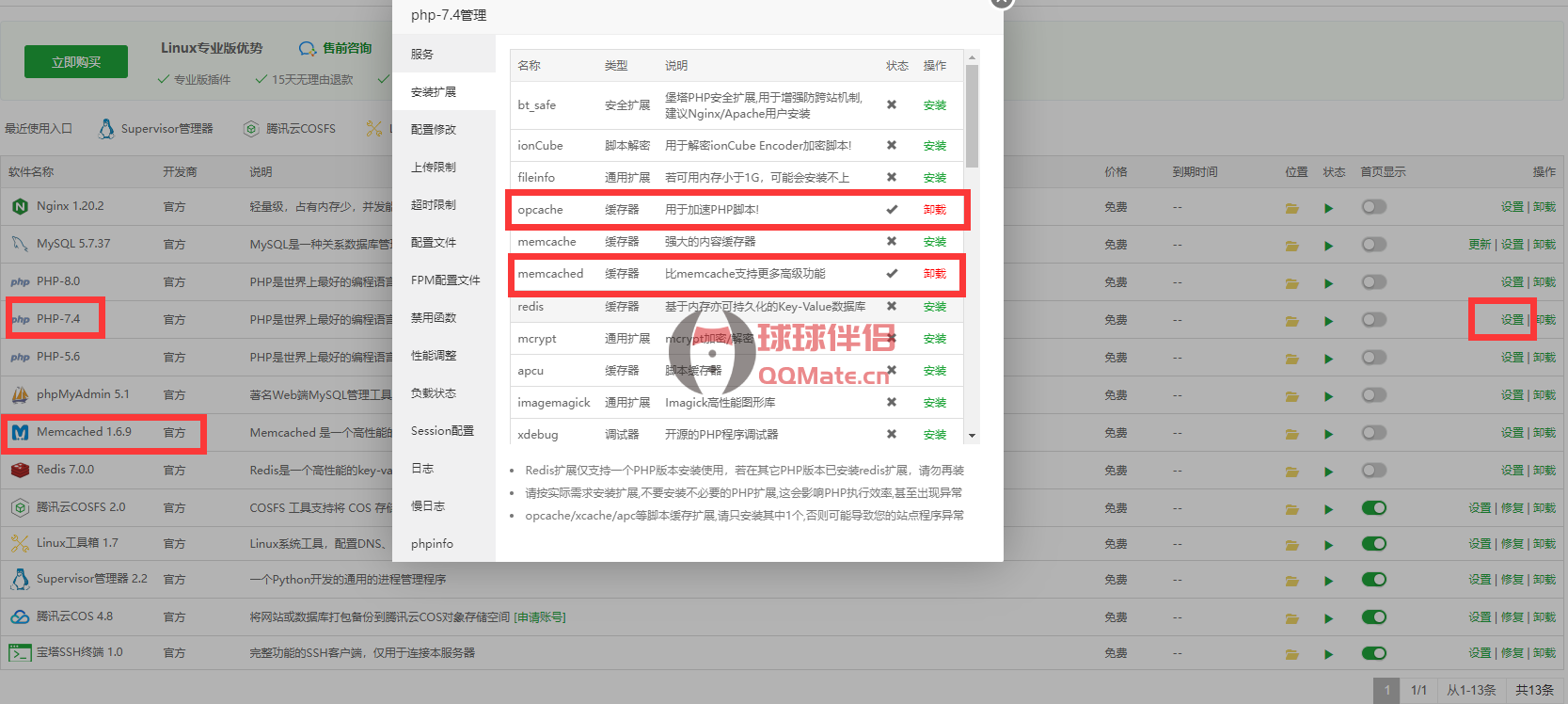Install the bt_safe extension

[x=935, y=105]
